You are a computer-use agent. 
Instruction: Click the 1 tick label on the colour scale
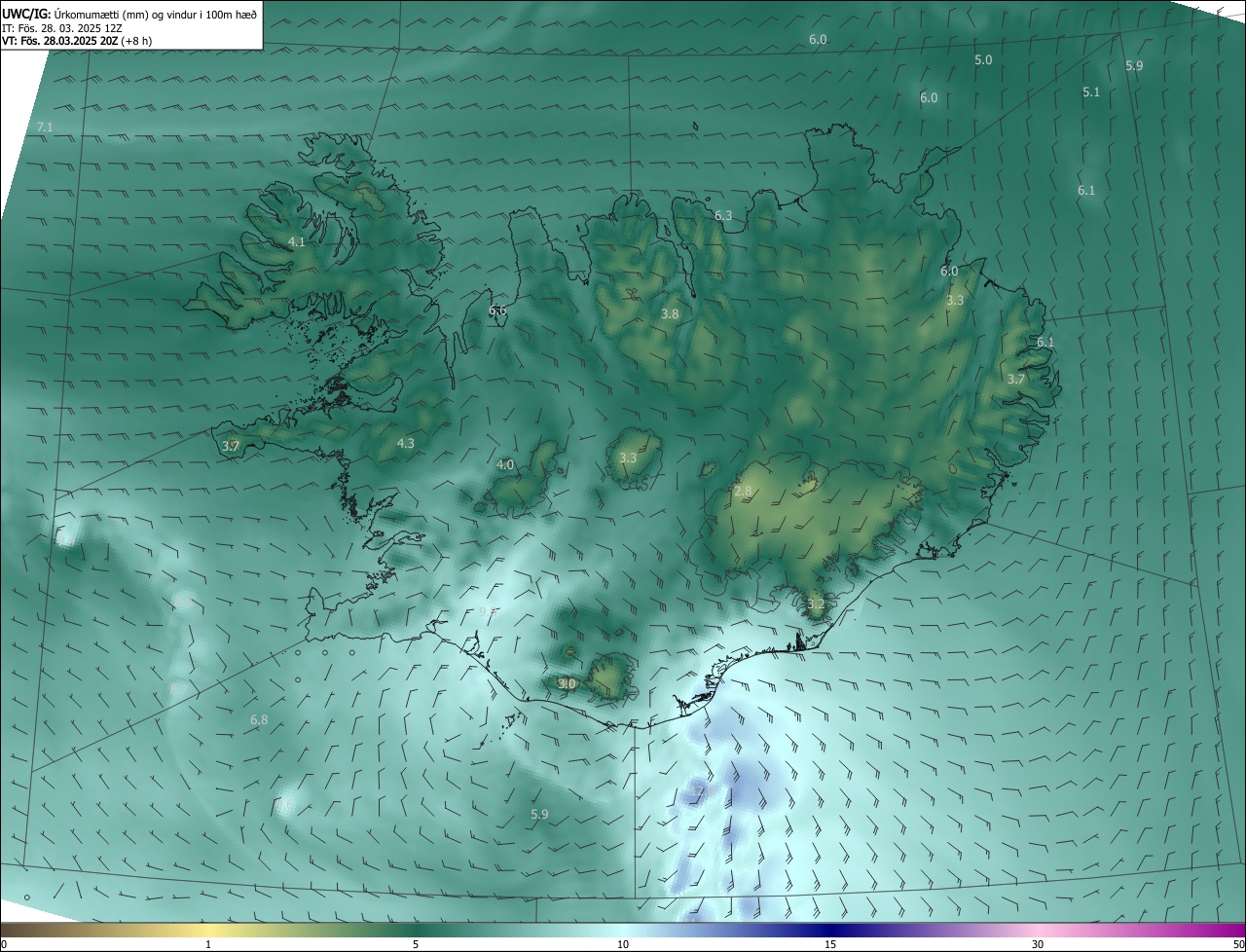point(208,944)
